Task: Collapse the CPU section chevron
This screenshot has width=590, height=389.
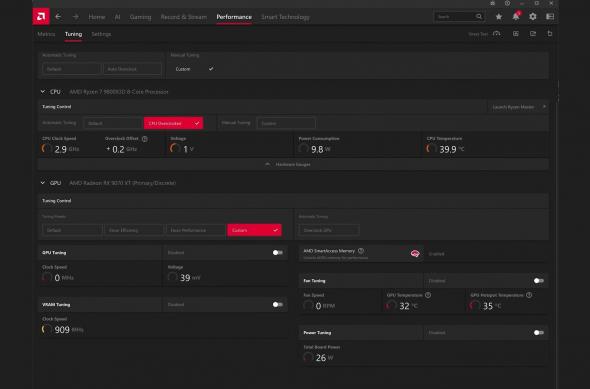Action: pos(43,91)
